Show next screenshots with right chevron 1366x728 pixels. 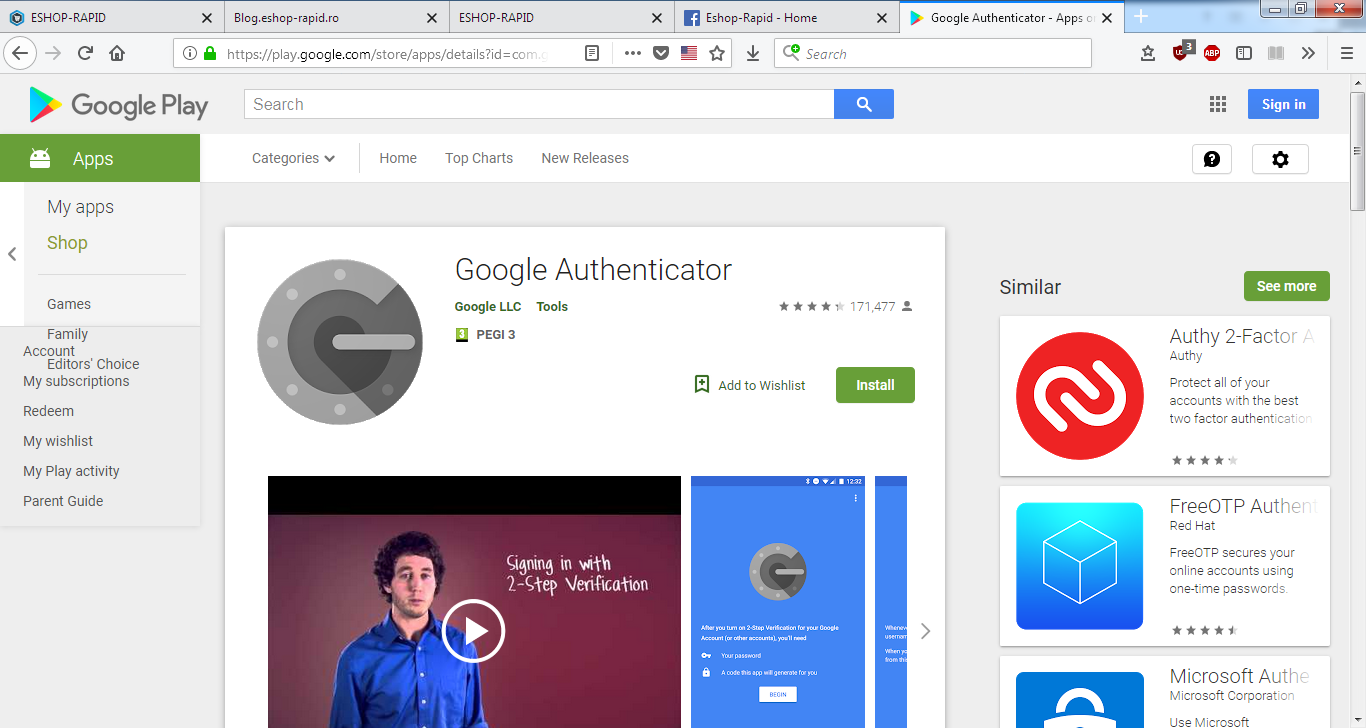click(x=925, y=631)
